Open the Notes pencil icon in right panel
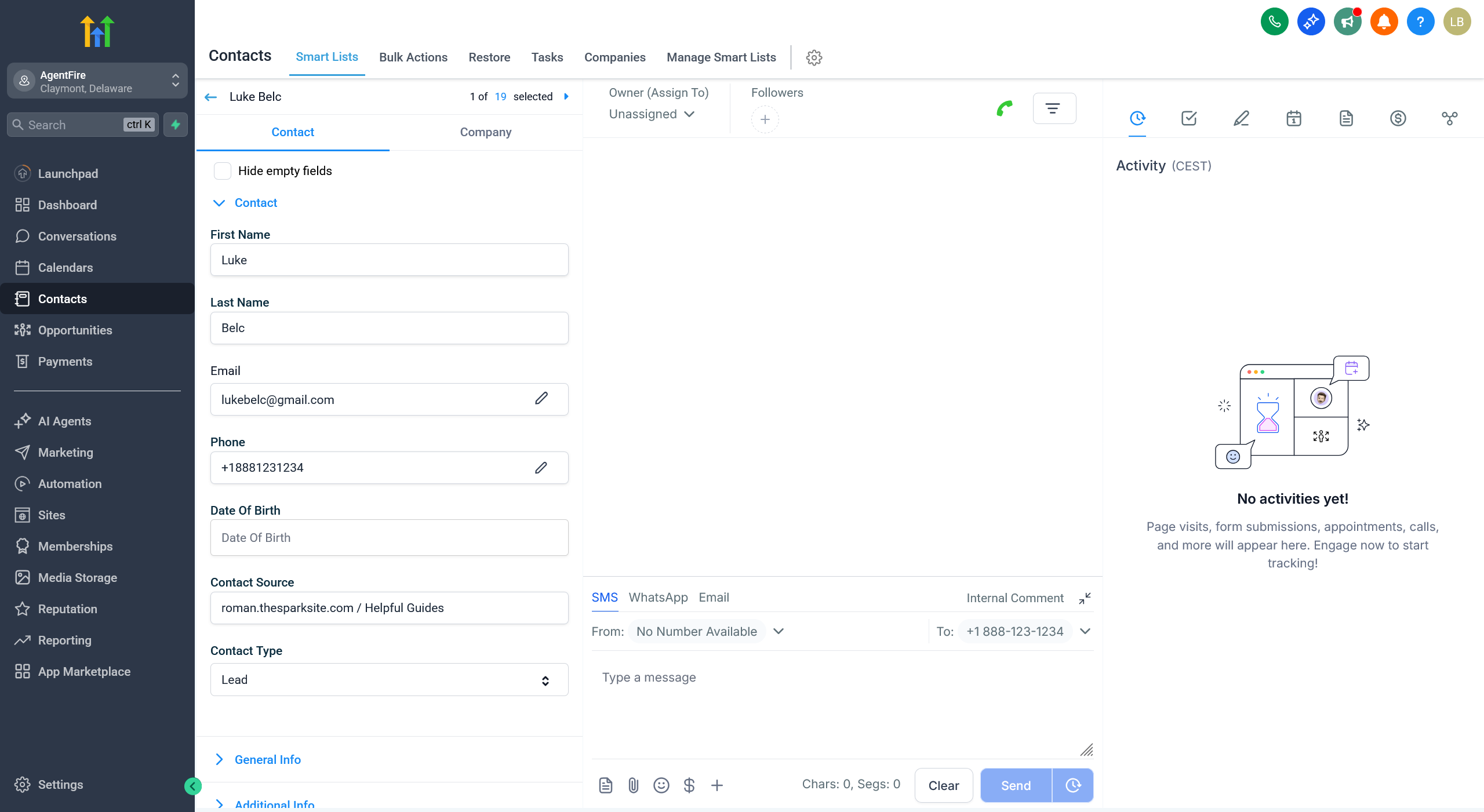The height and width of the screenshot is (812, 1484). click(x=1241, y=118)
